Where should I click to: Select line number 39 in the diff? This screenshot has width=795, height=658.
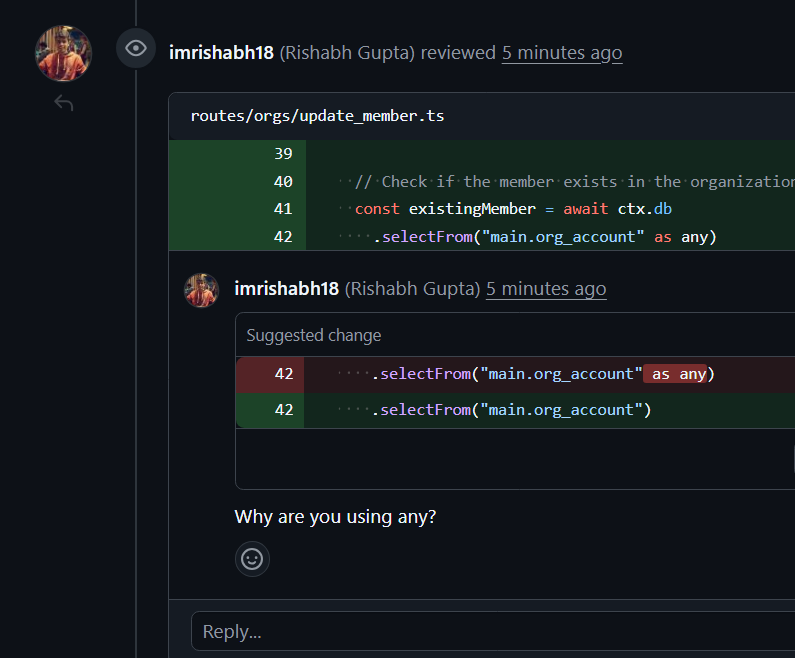[x=283, y=154]
